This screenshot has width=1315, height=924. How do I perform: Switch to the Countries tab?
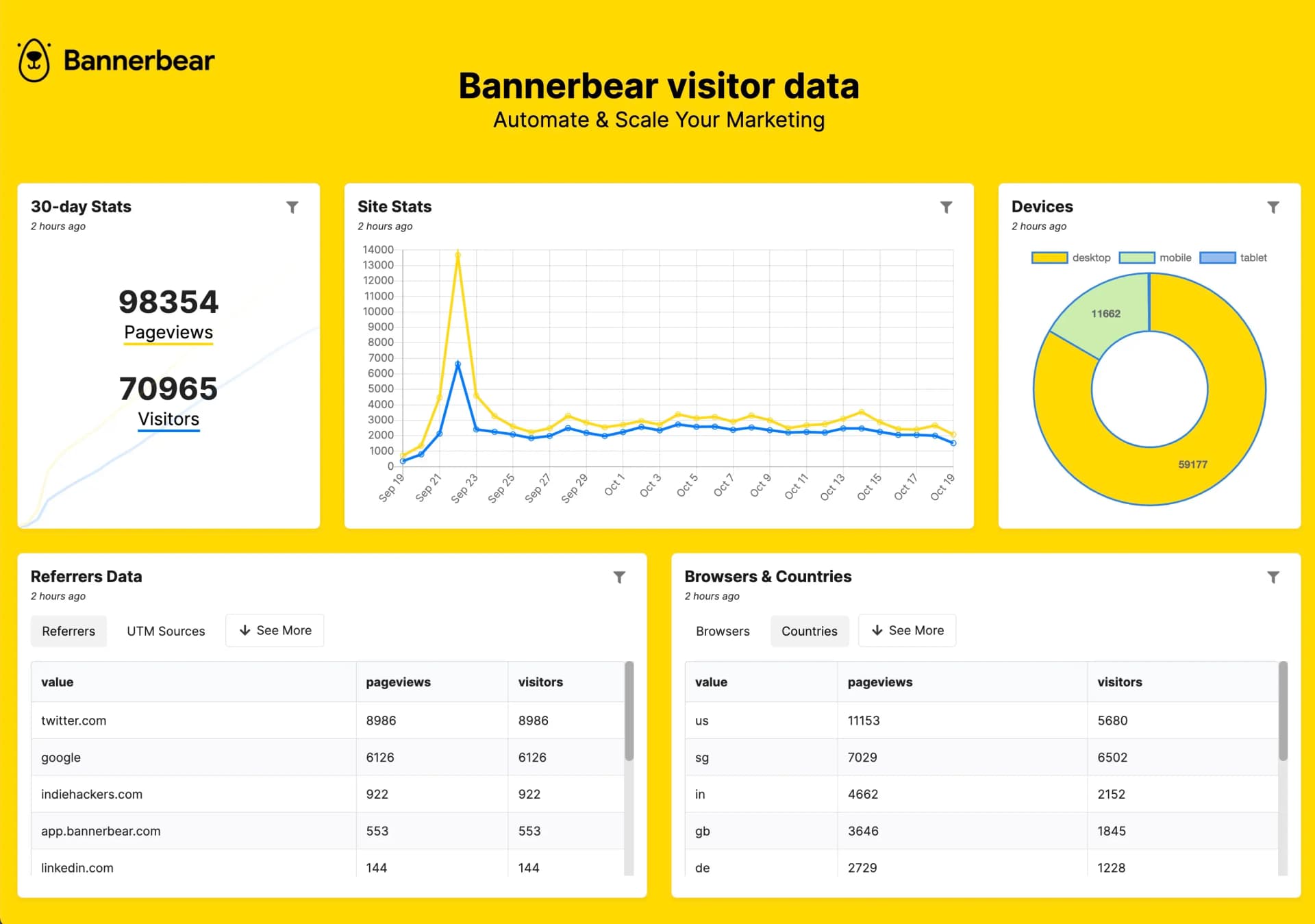(x=810, y=631)
